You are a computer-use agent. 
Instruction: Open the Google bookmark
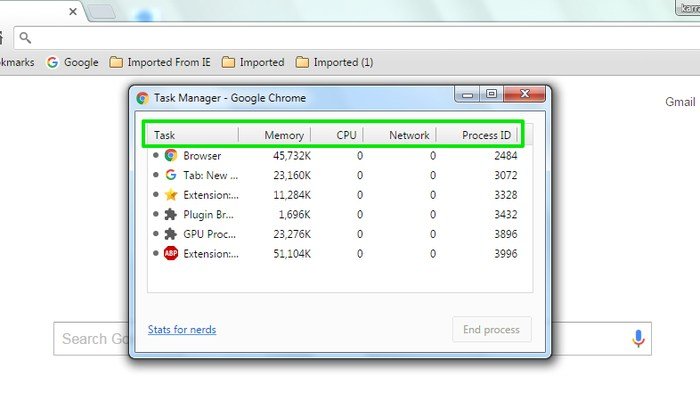(72, 62)
